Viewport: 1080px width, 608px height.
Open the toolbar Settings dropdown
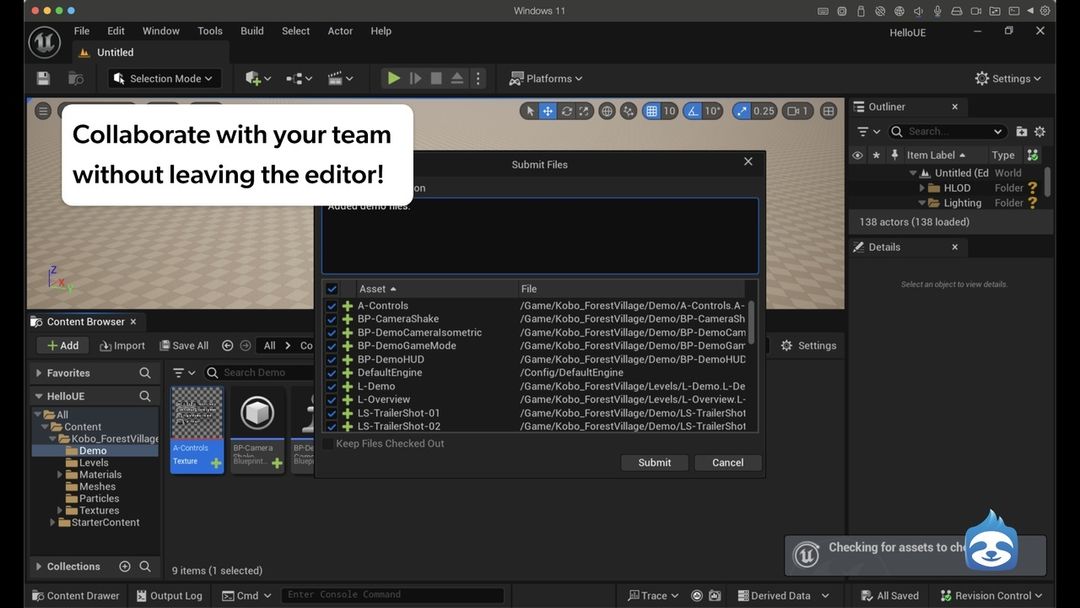coord(1008,78)
